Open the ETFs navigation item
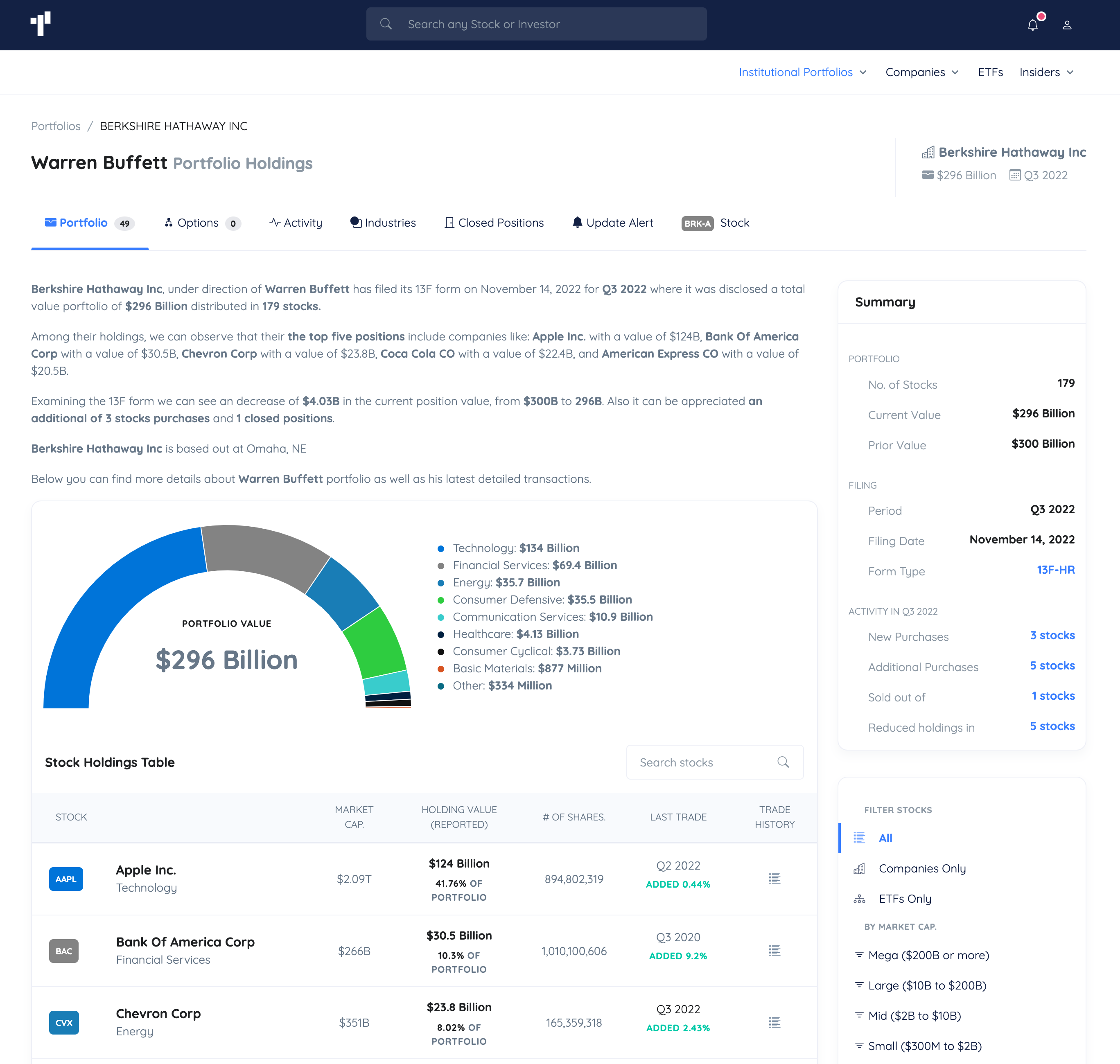The image size is (1120, 1064). 990,72
